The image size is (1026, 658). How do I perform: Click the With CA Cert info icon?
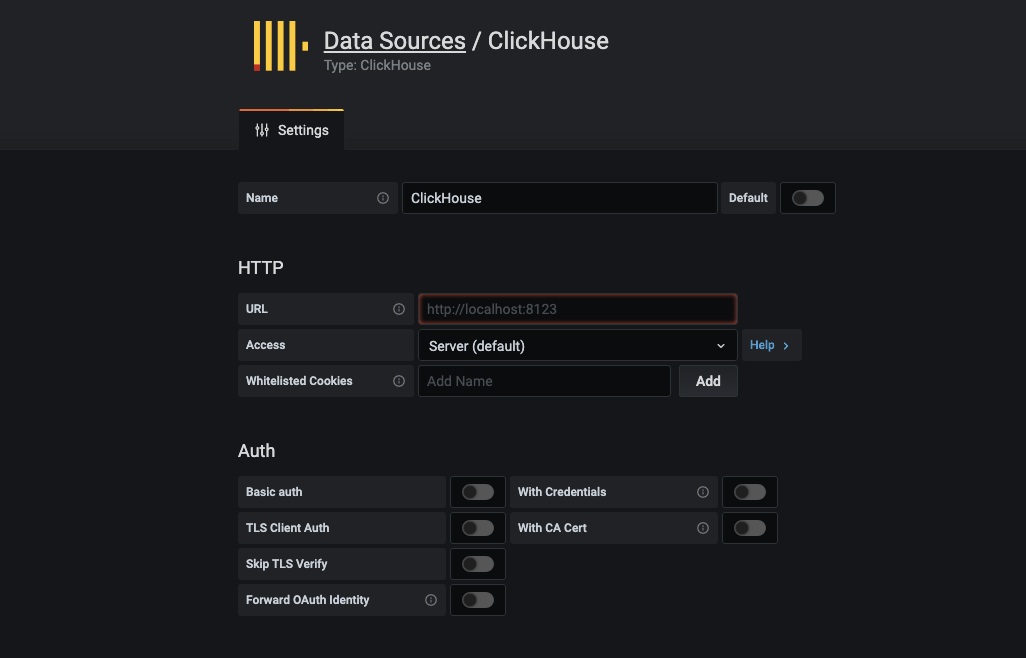tap(703, 528)
